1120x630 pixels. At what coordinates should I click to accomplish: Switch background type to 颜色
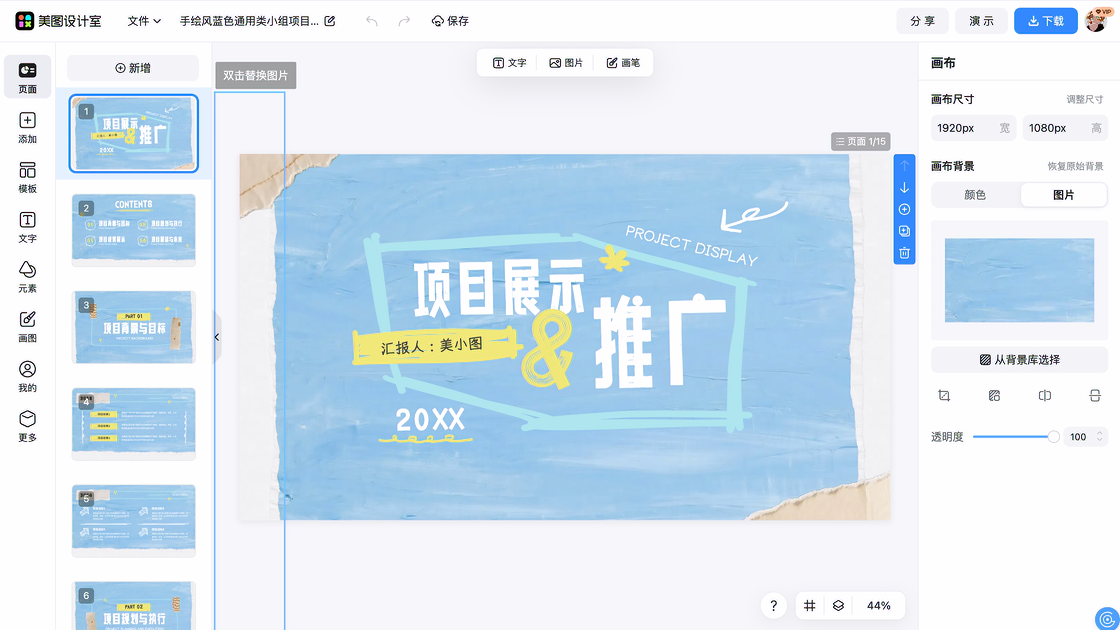(975, 195)
